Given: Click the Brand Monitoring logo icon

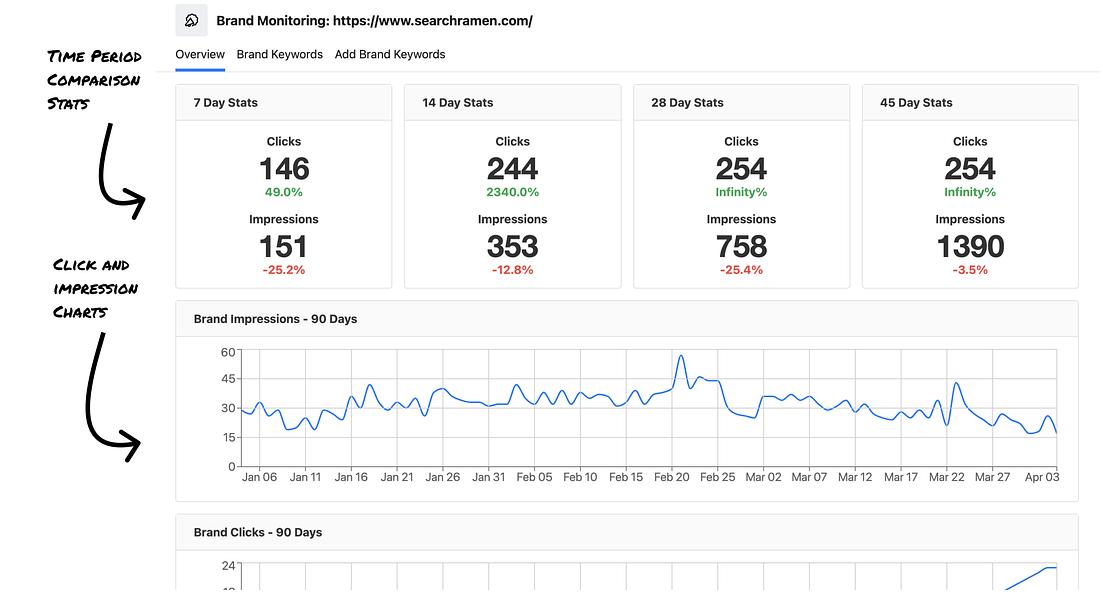Looking at the screenshot, I should click(191, 20).
